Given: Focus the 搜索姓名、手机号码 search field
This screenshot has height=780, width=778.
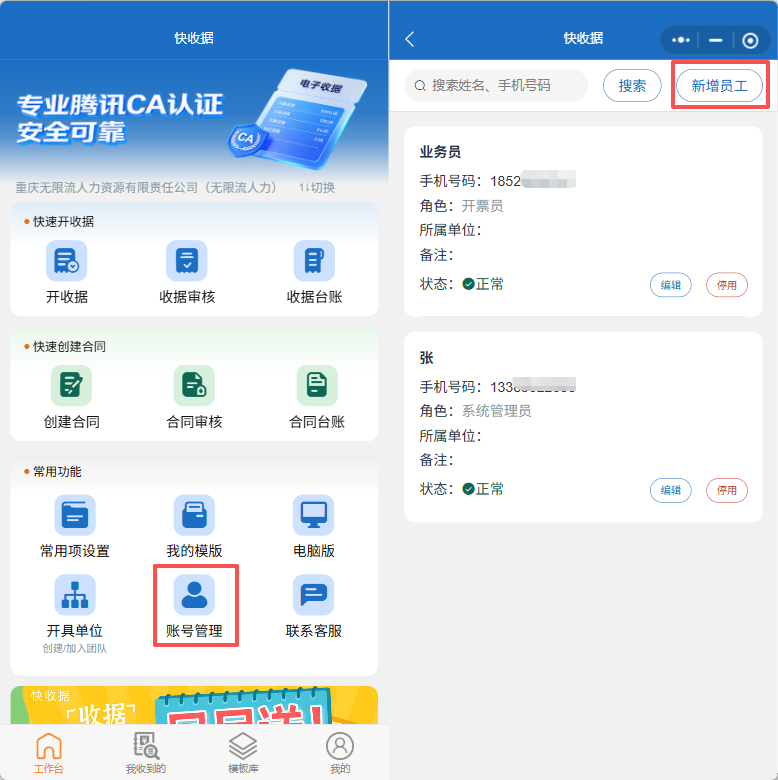Looking at the screenshot, I should coord(496,86).
